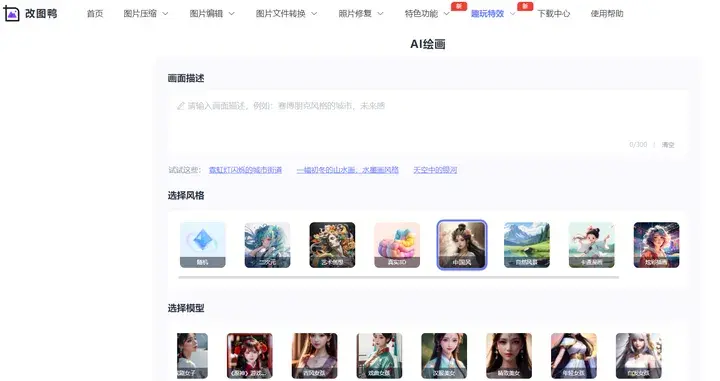Expand the 趣玩特效 dropdown chevron

(x=512, y=14)
